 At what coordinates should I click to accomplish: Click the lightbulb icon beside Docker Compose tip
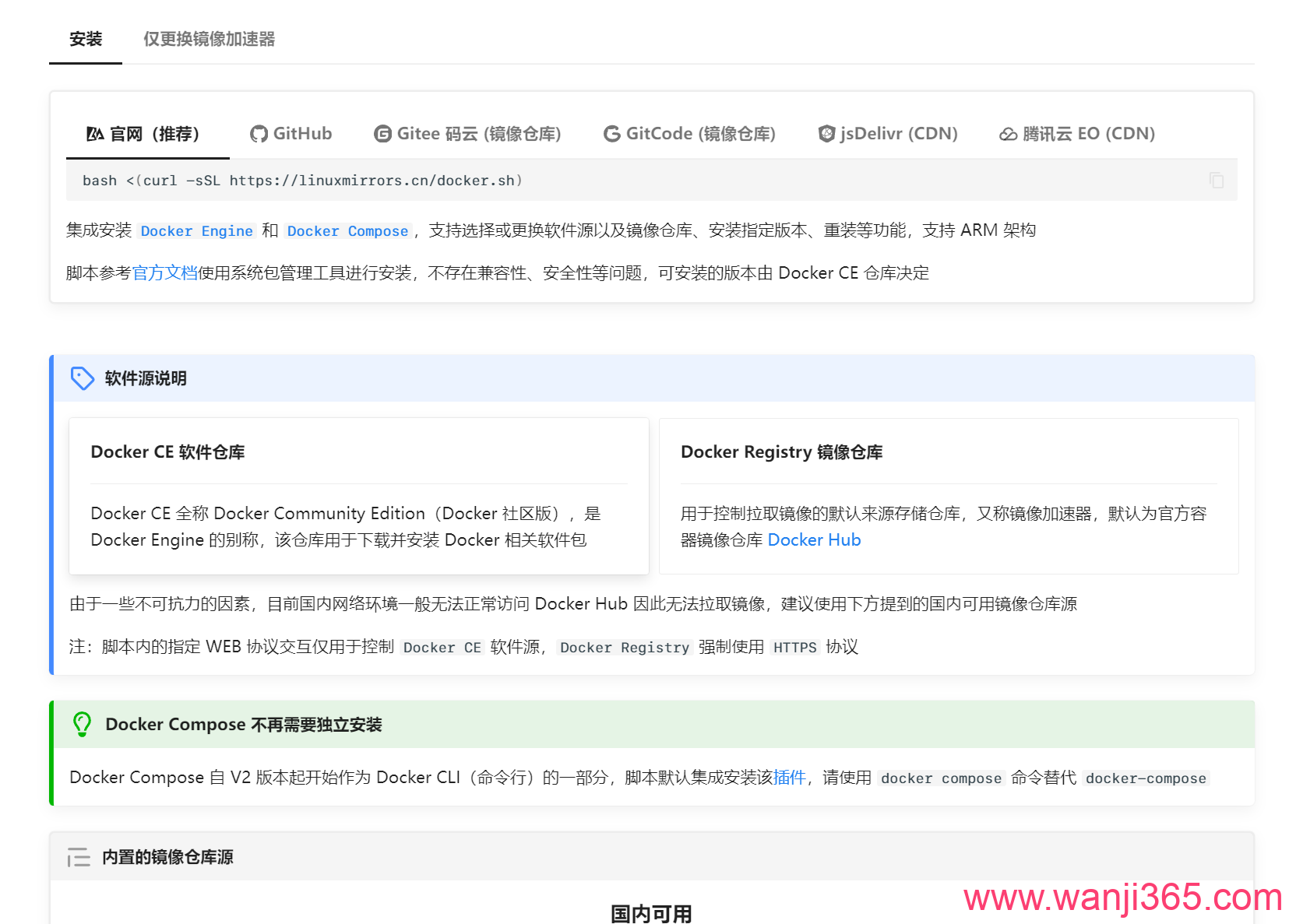pos(82,724)
